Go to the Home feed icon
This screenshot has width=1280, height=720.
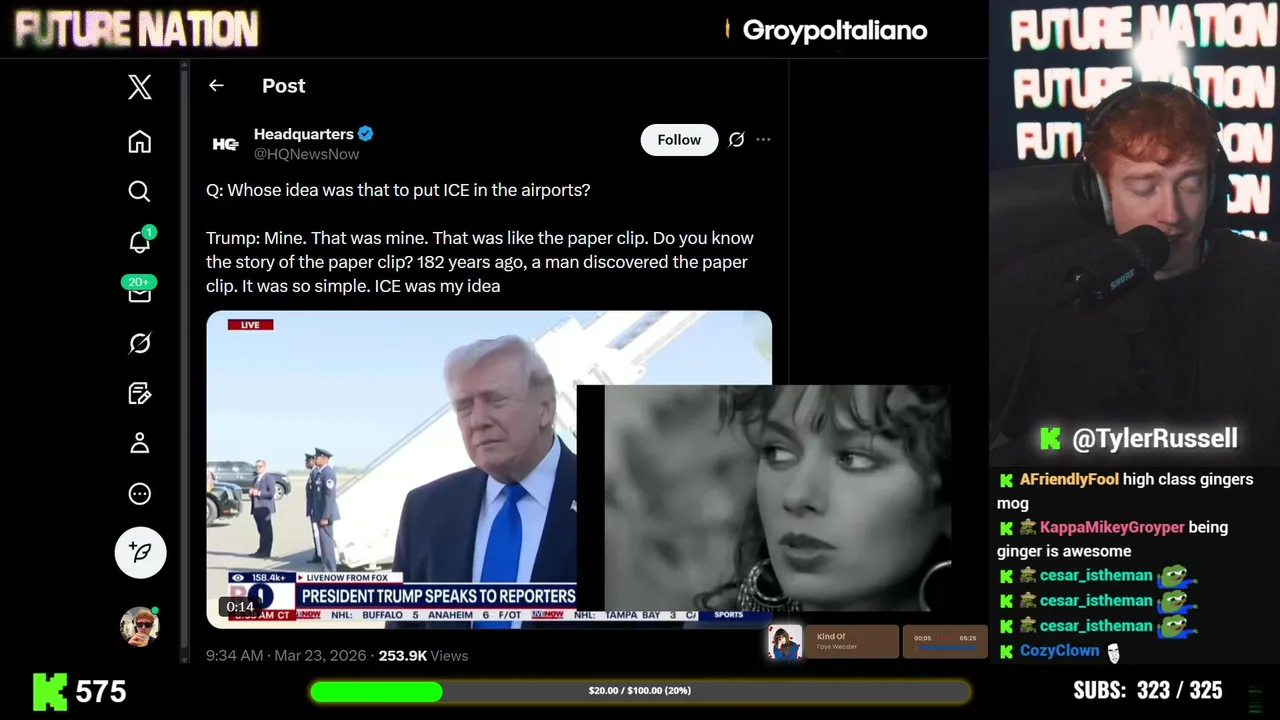[140, 141]
